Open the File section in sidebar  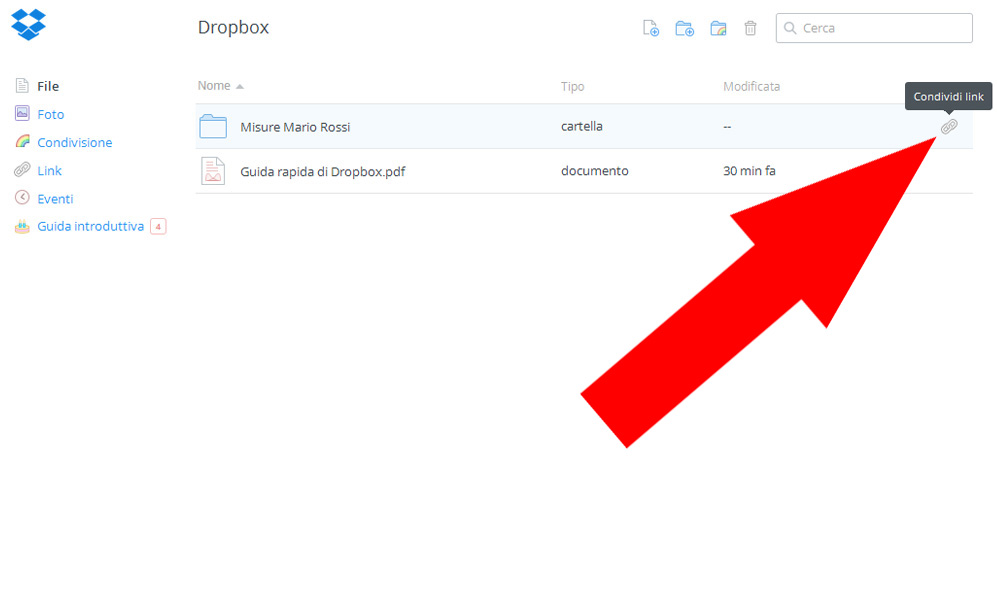click(x=48, y=86)
